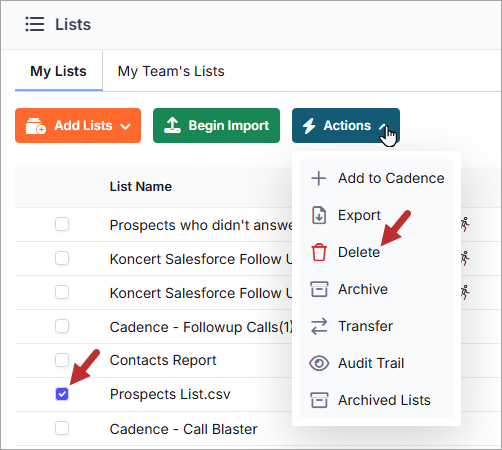Expand the Add Lists dropdown
Screen dimensions: 502x450
78,126
